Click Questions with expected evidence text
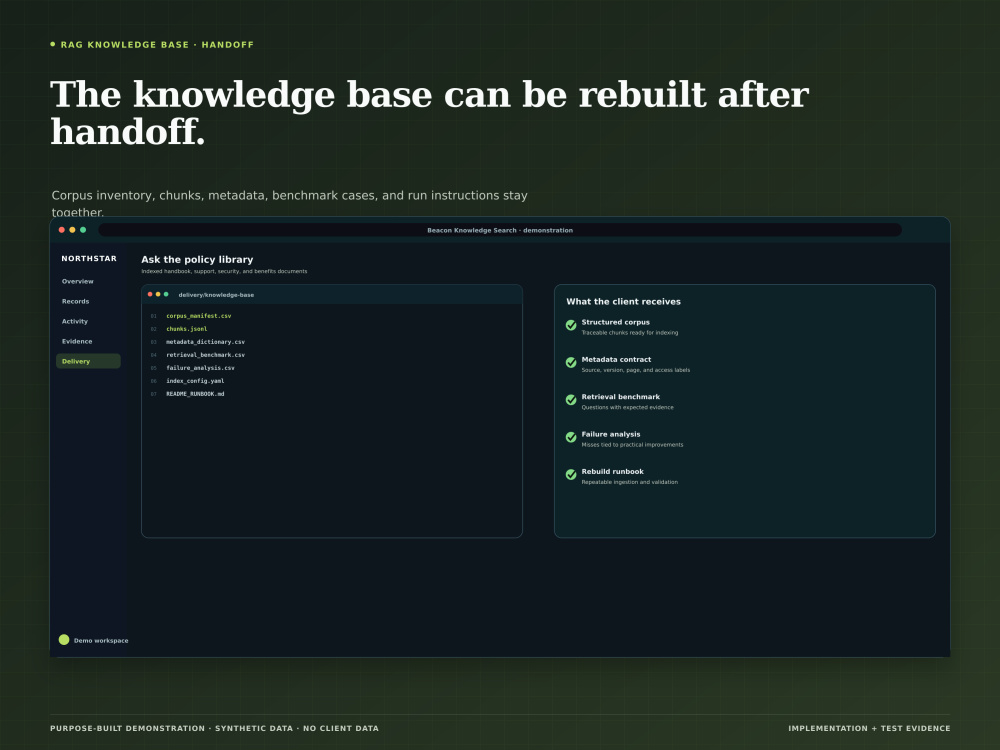Screen dimensions: 1000x750 [627, 408]
